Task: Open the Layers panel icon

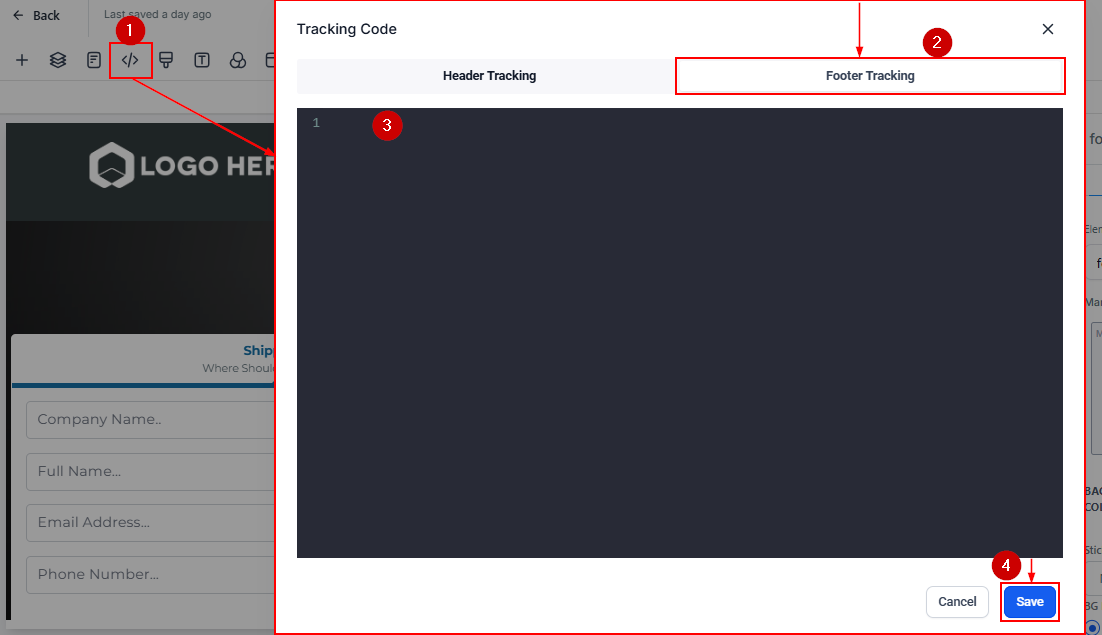Action: point(58,60)
